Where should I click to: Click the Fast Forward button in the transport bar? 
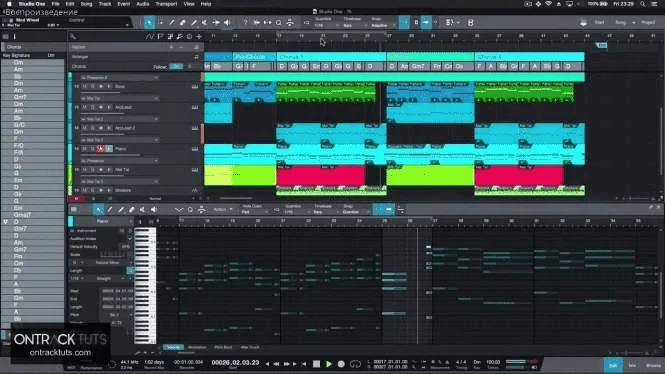coord(287,364)
